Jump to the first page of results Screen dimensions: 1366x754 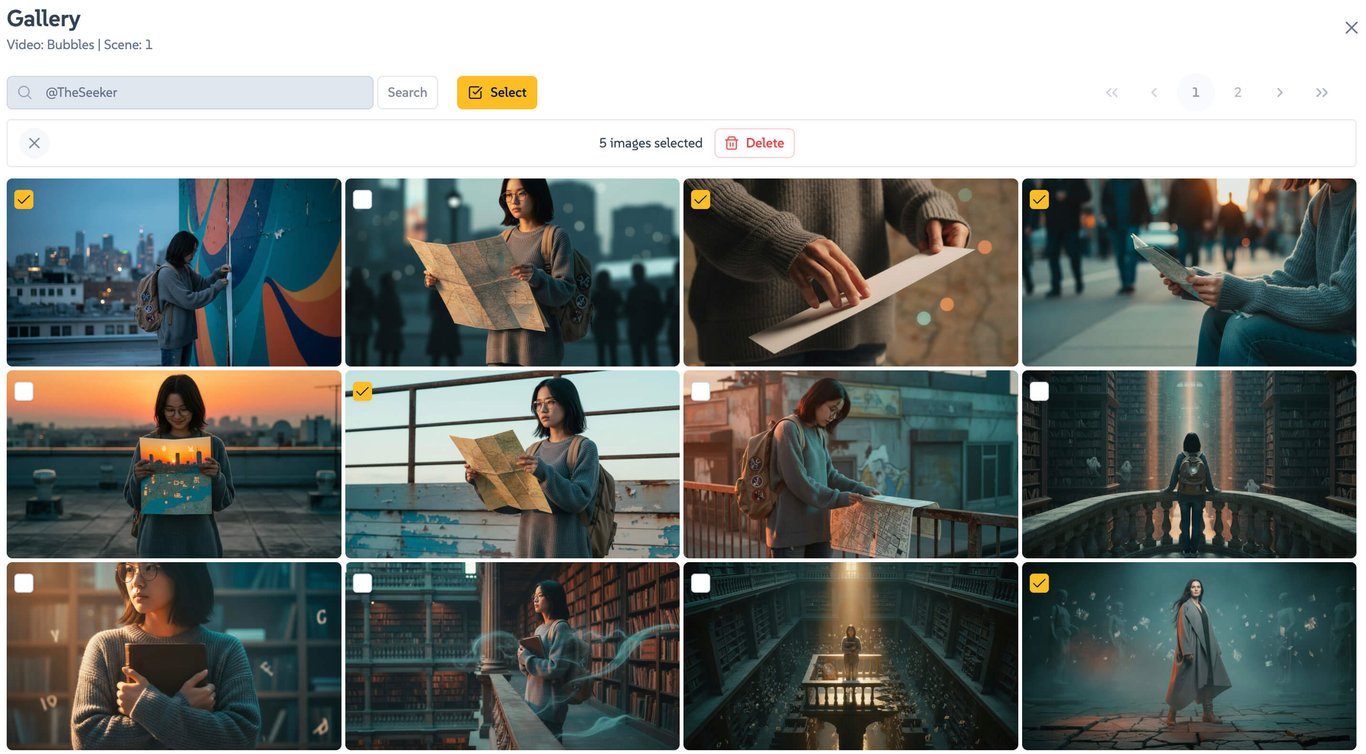1112,93
